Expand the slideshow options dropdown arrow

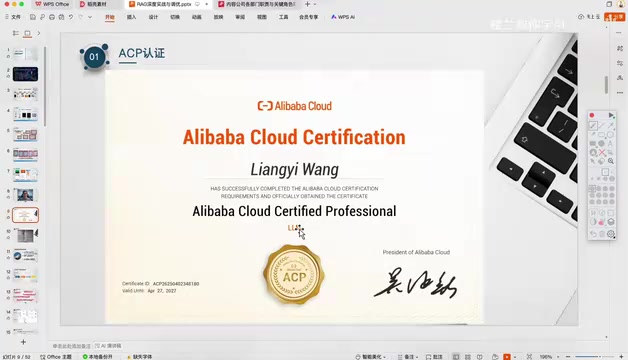tap(515, 356)
